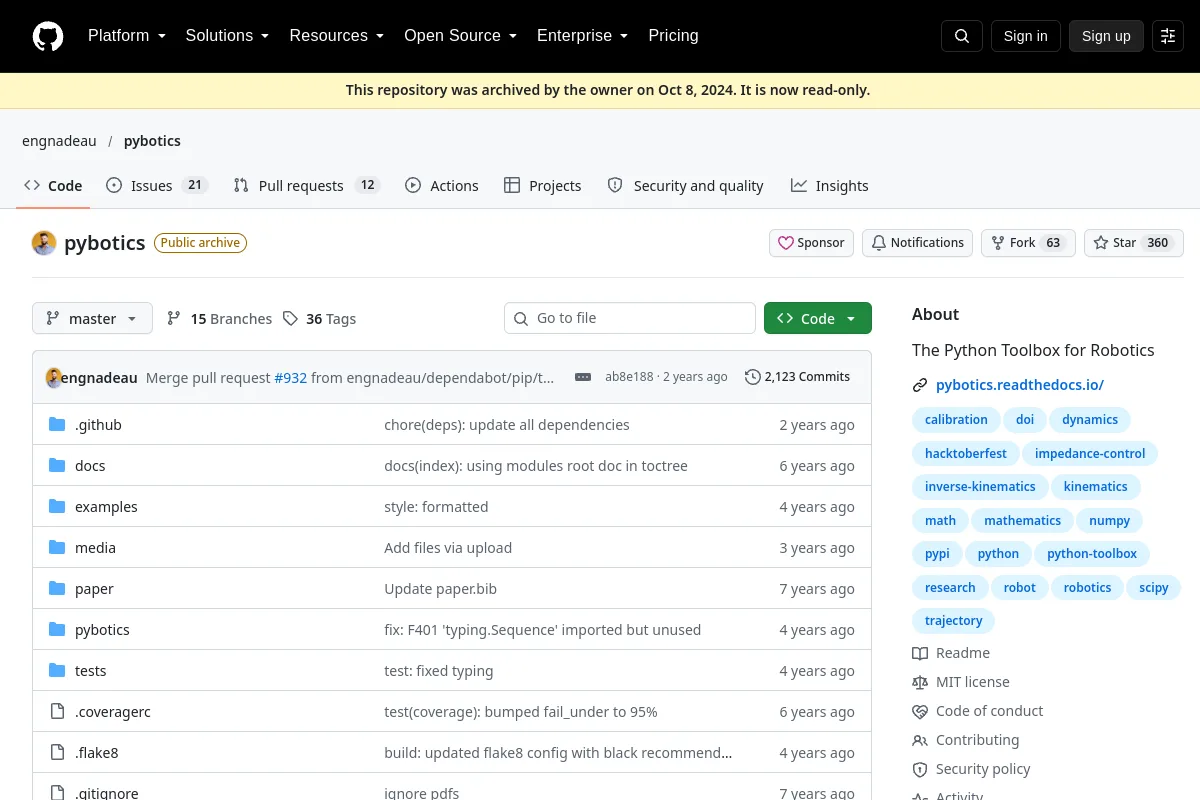Image resolution: width=1200 pixels, height=800 pixels.
Task: Click the Code of conduct heart icon
Action: [920, 711]
